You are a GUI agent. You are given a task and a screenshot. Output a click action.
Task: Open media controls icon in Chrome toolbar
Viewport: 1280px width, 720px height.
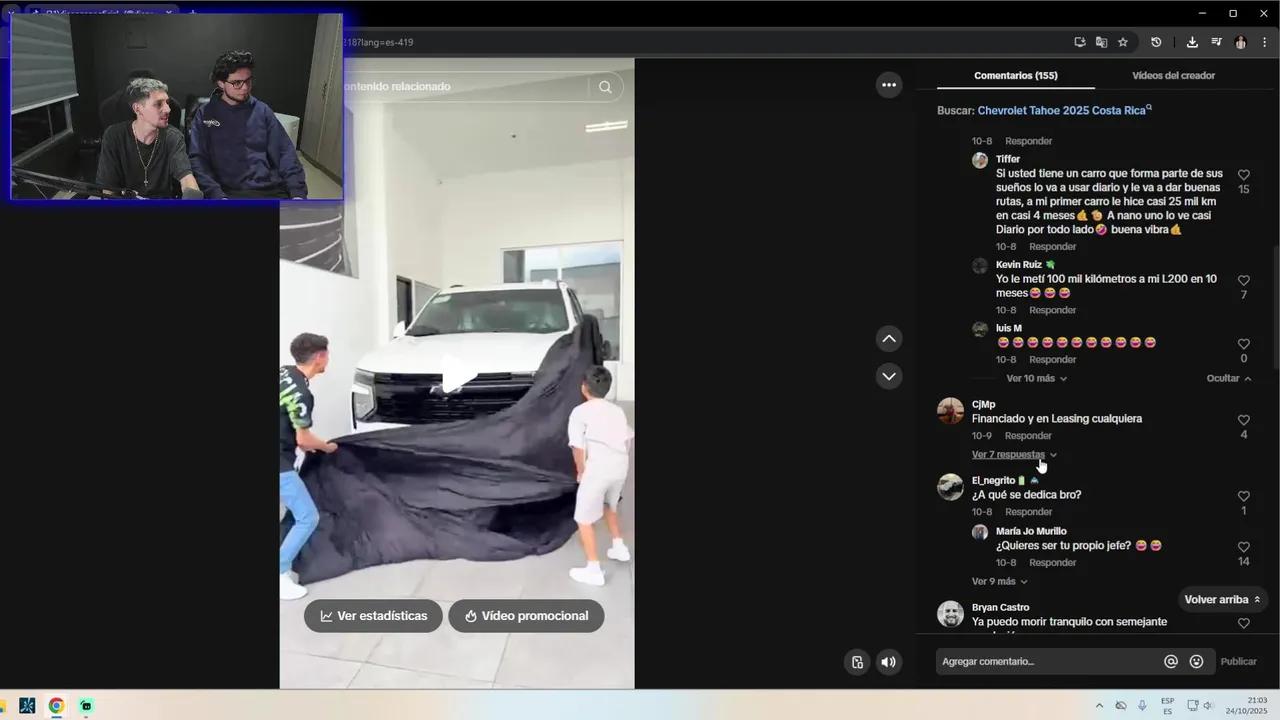[x=1216, y=42]
